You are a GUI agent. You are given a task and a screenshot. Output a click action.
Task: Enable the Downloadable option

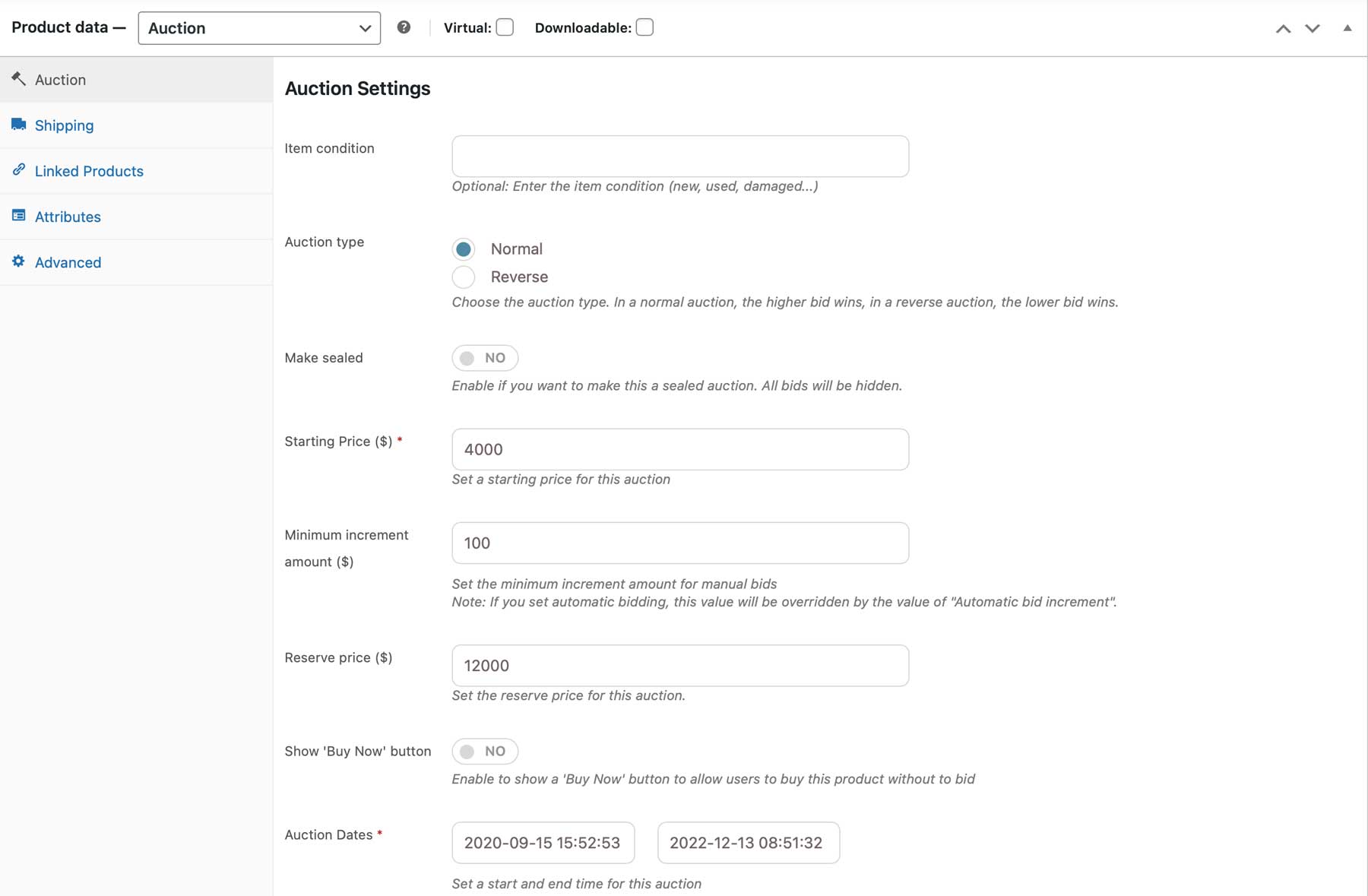(644, 27)
